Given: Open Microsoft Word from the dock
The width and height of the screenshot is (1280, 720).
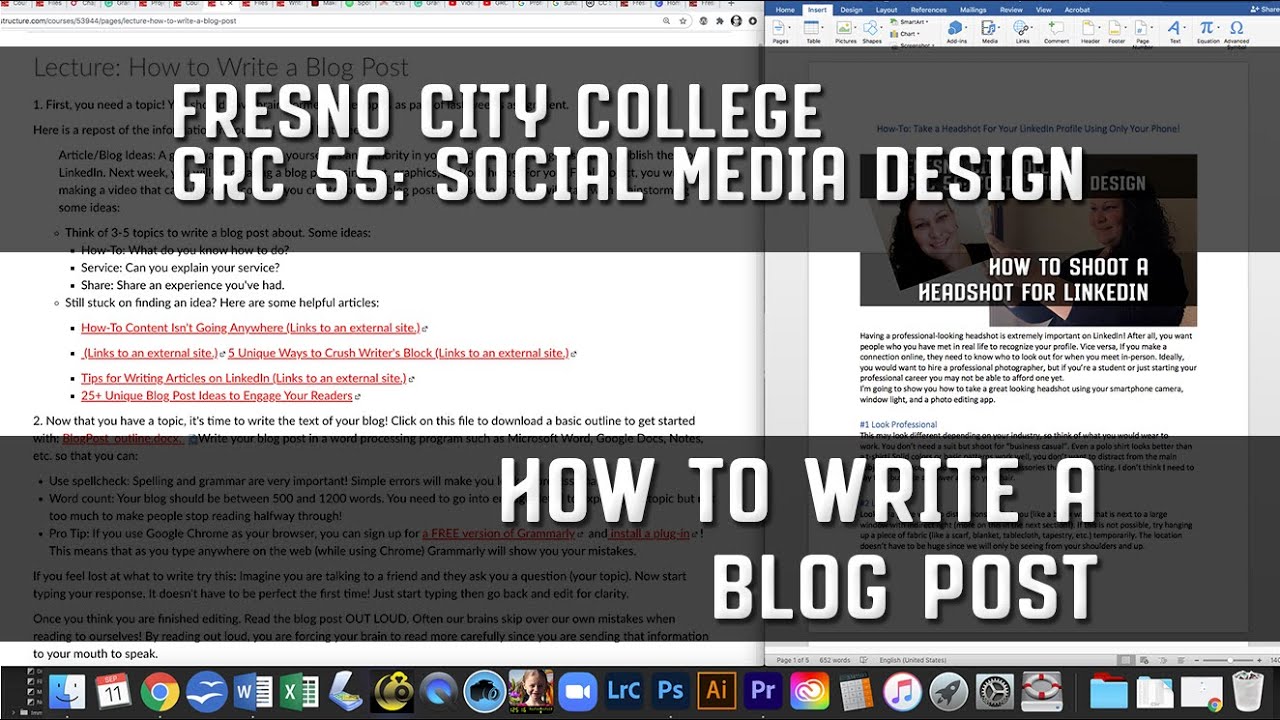Looking at the screenshot, I should (252, 692).
